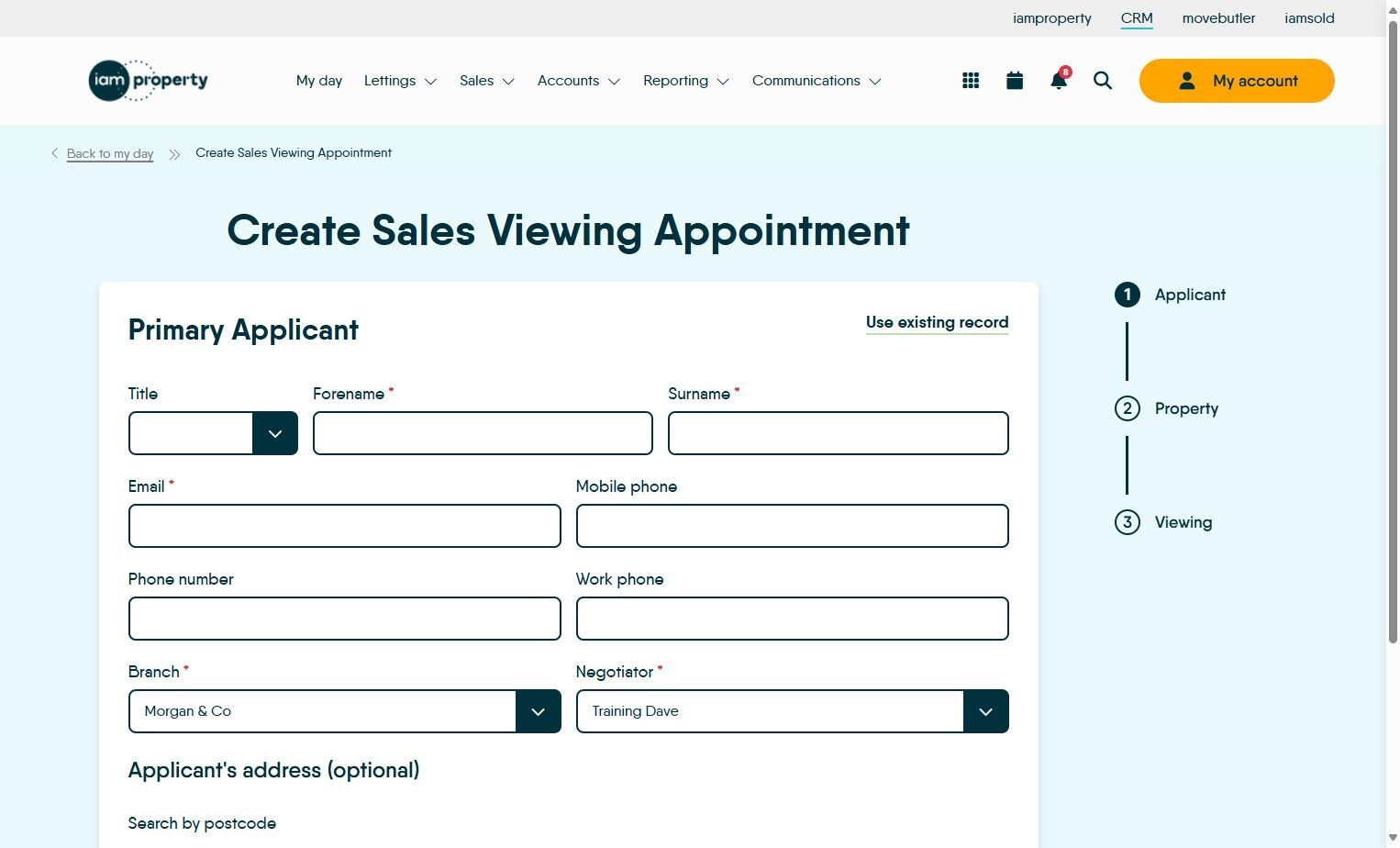
Task: Click the Create Sales Viewing Appointment breadcrumb
Action: click(x=294, y=153)
